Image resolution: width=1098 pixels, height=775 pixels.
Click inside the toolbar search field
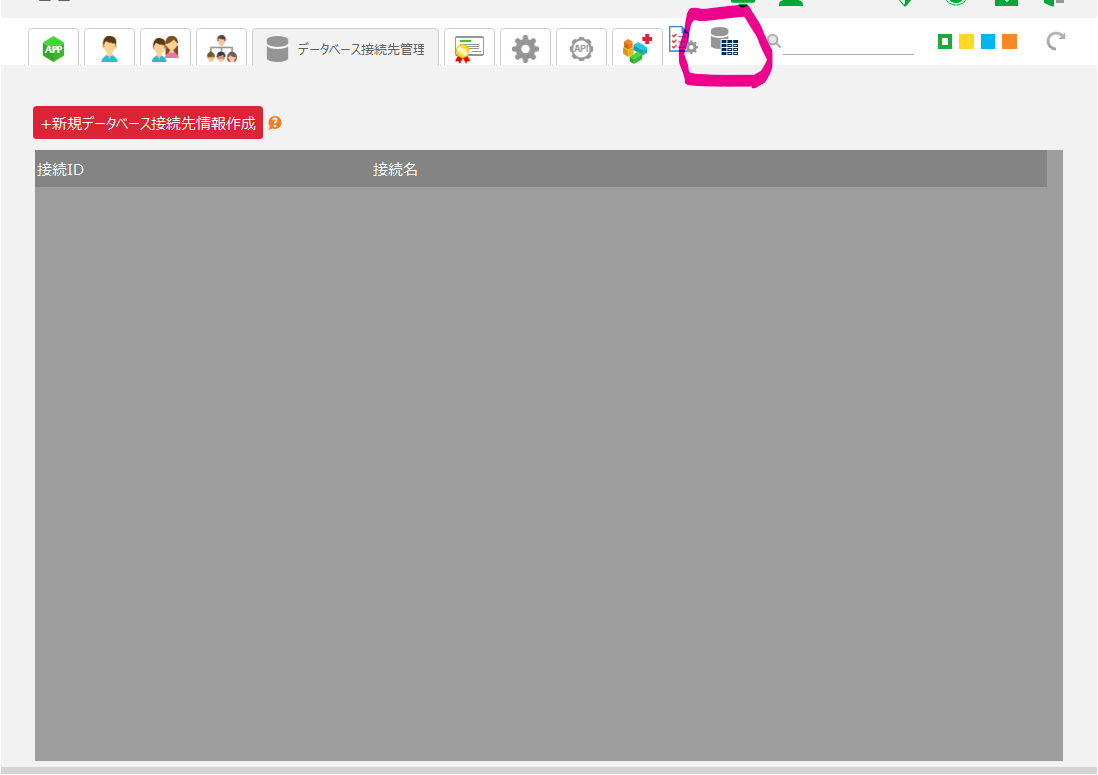(x=848, y=43)
